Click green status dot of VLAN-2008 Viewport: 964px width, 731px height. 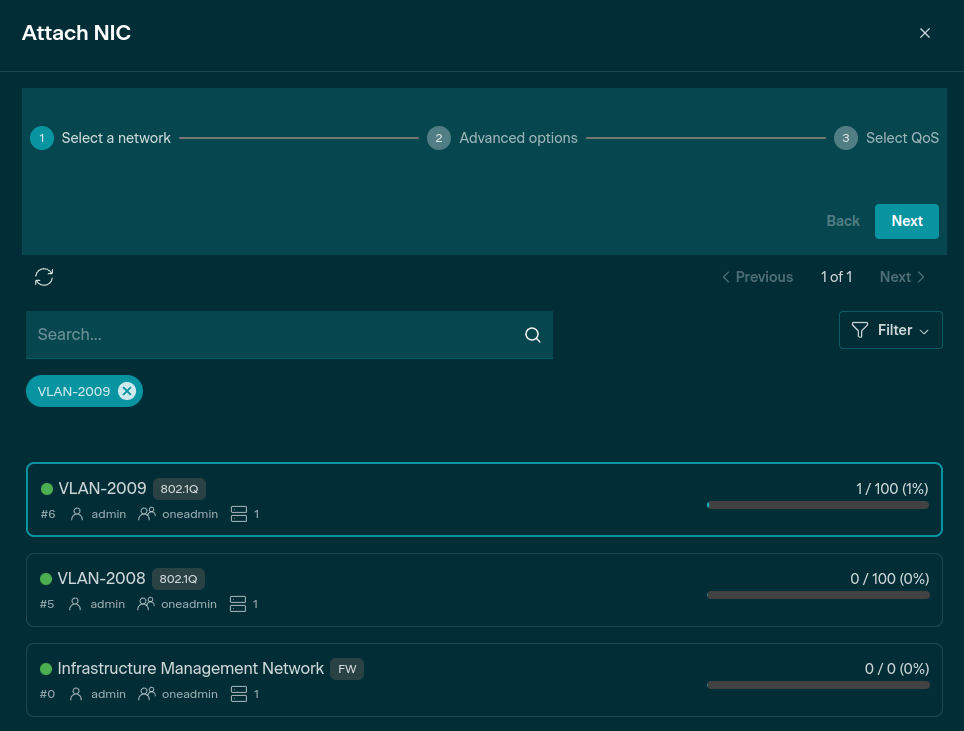[46, 579]
